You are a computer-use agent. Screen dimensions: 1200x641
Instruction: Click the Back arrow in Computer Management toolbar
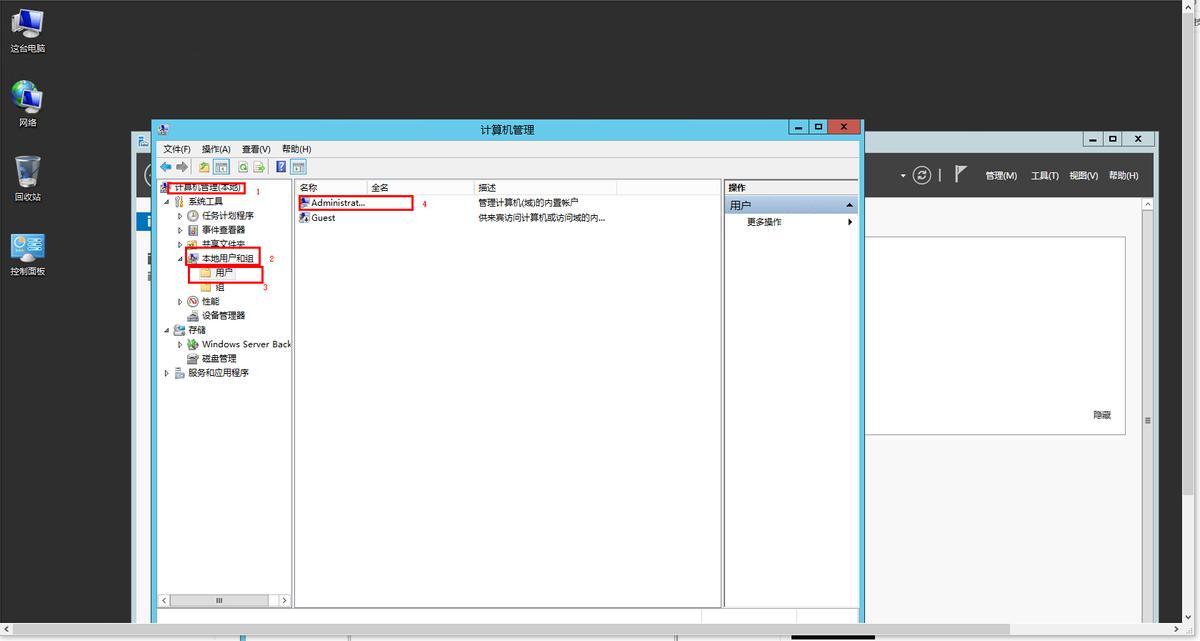[166, 167]
